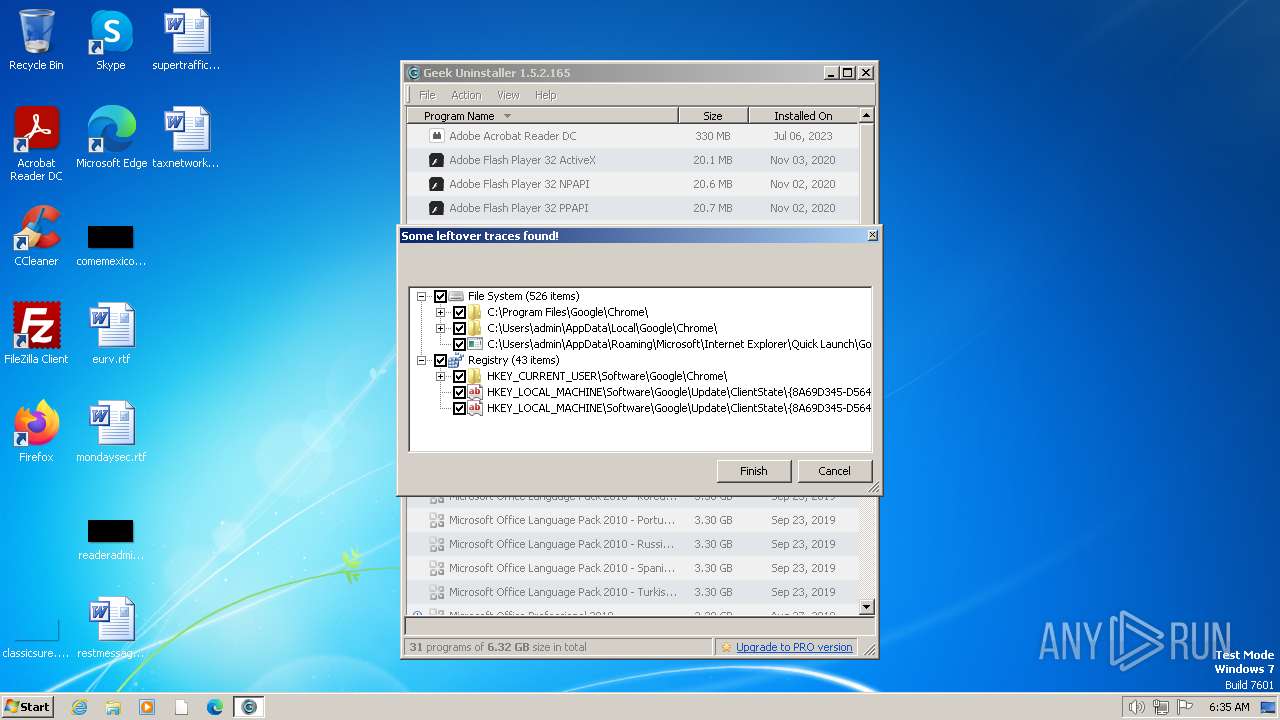Screen dimensions: 1280x720
Task: Sort by the Size column header
Action: [x=712, y=116]
